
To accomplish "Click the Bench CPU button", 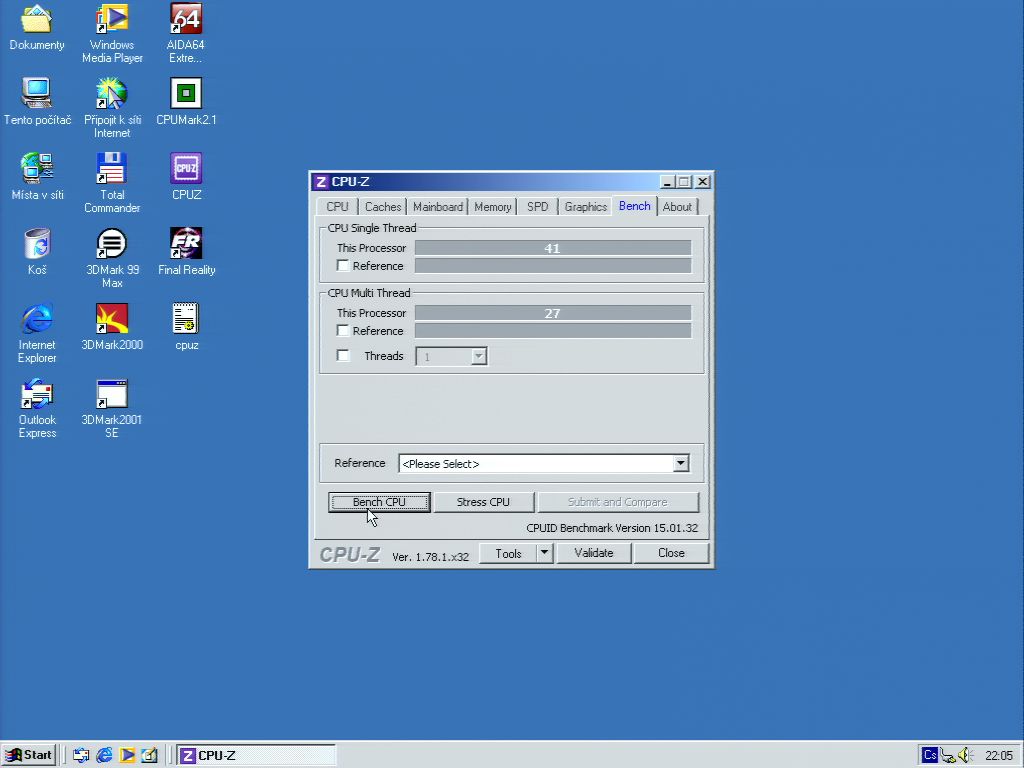I will click(x=379, y=502).
